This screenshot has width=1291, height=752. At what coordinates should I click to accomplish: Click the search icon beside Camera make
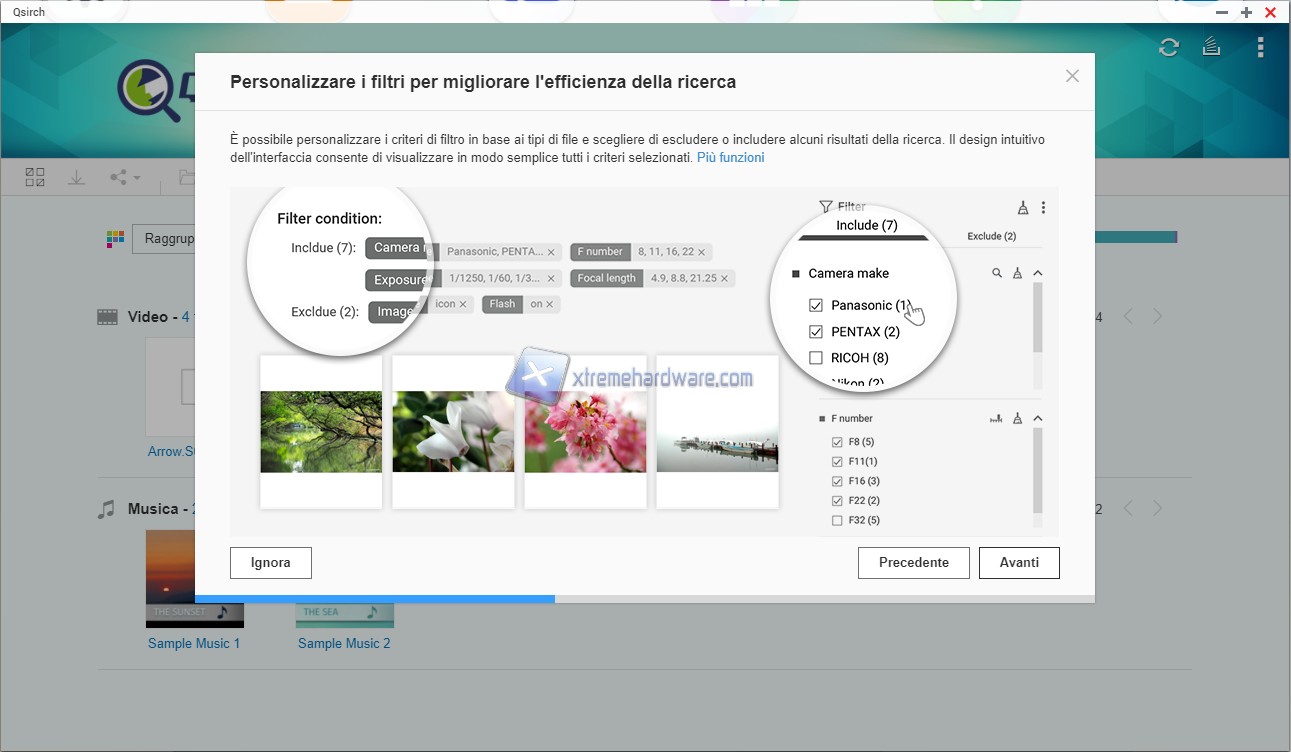click(x=997, y=273)
